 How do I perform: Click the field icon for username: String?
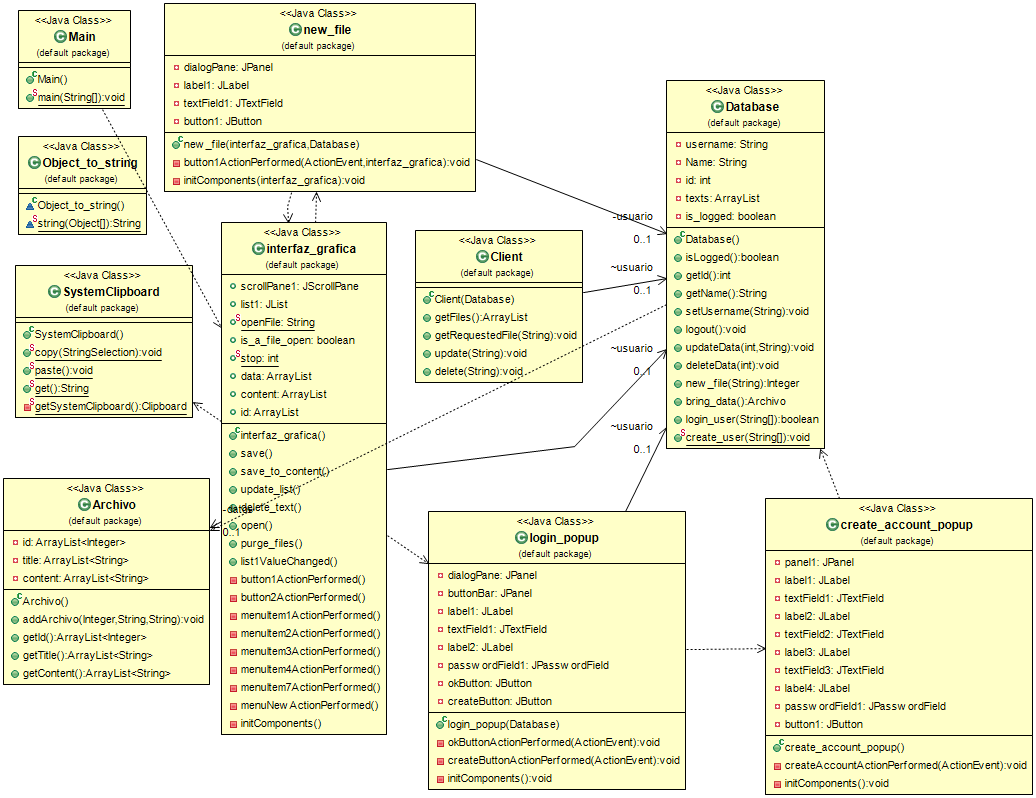(x=678, y=144)
